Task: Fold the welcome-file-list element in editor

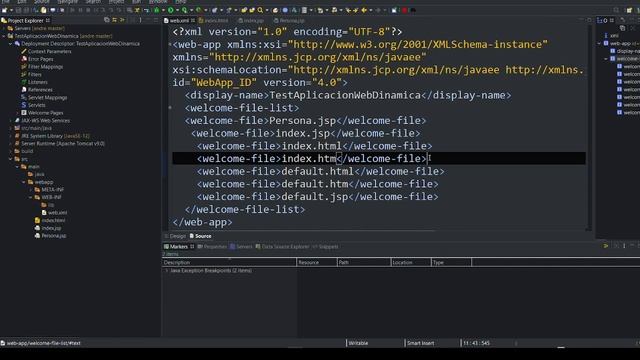Action: (x=170, y=108)
